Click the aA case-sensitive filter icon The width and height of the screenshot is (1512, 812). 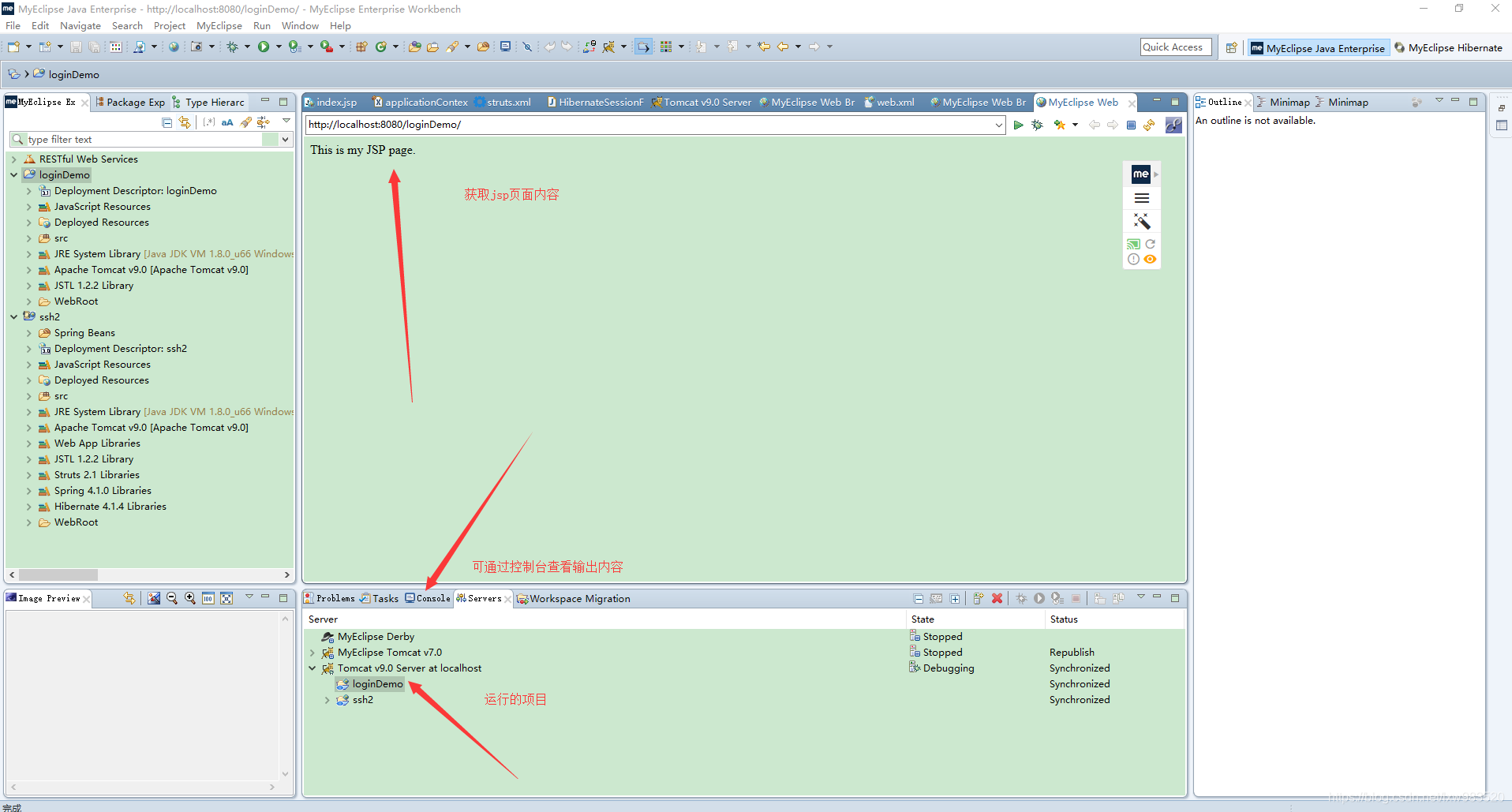[227, 122]
